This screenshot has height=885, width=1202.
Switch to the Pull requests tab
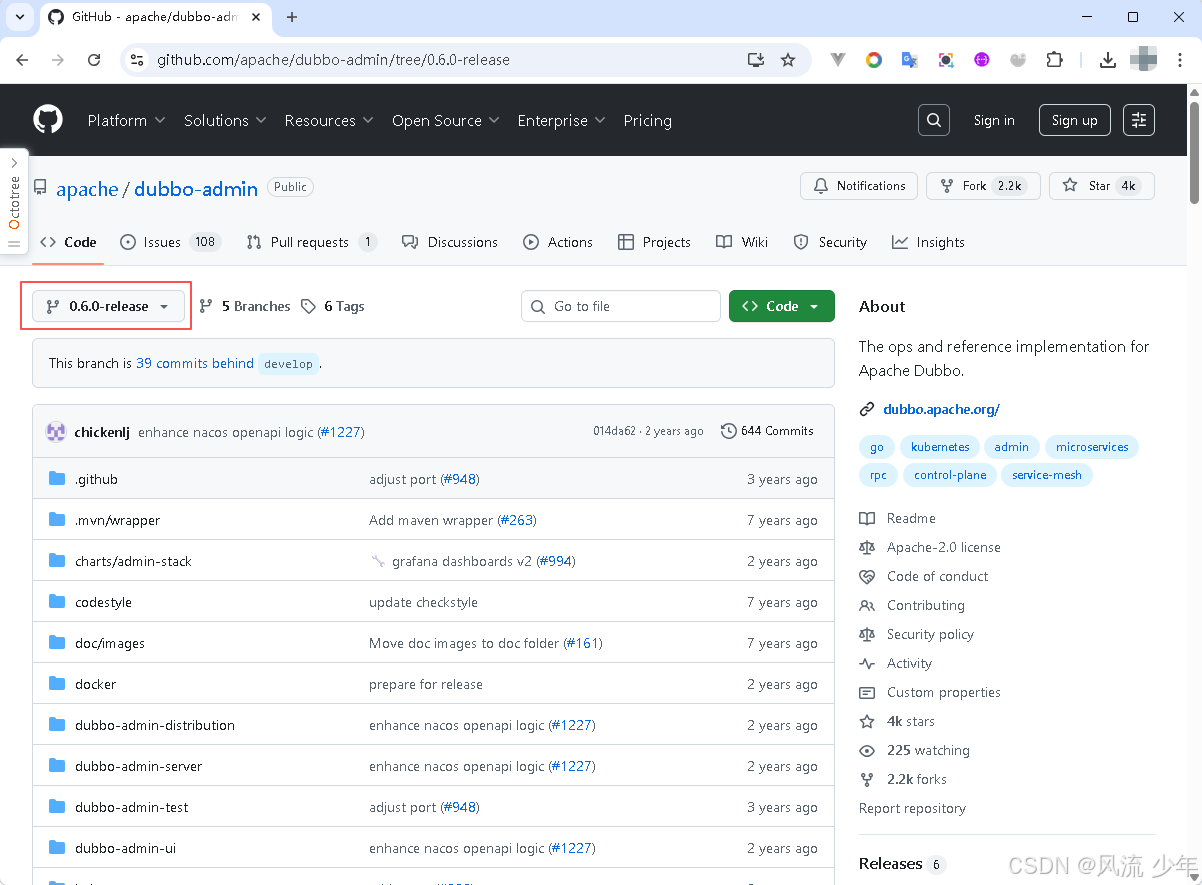[x=311, y=242]
